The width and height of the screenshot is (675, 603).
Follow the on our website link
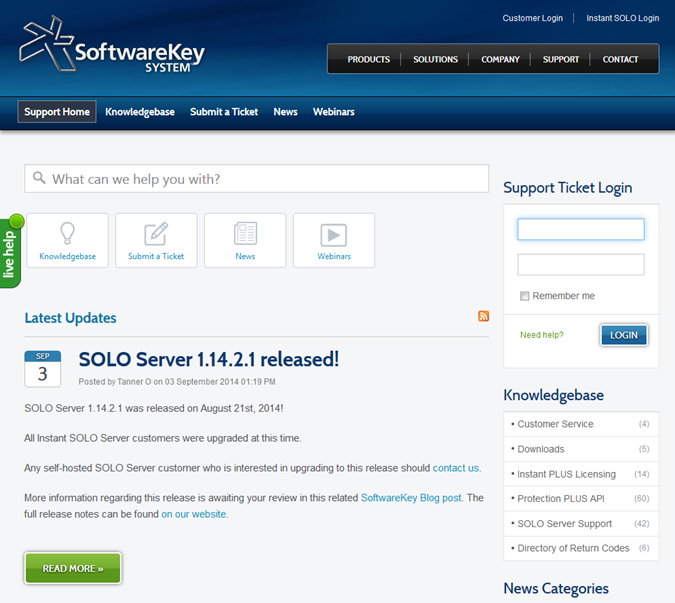[x=195, y=514]
